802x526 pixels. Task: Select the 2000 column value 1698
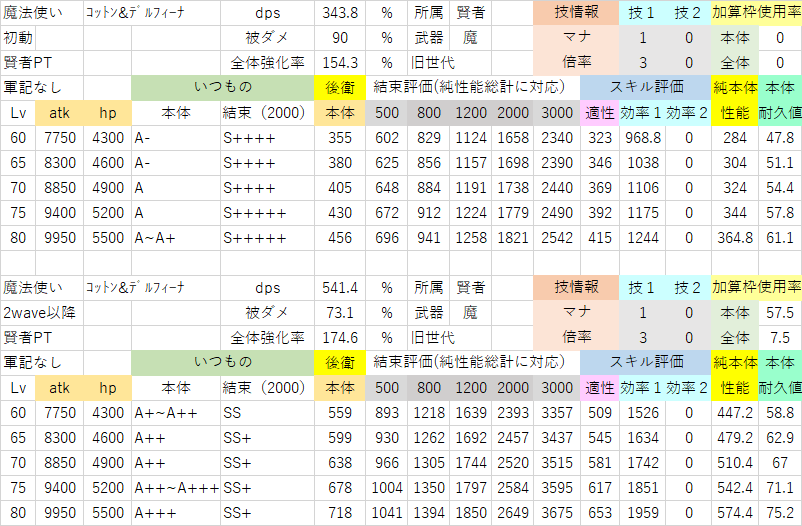click(513, 163)
